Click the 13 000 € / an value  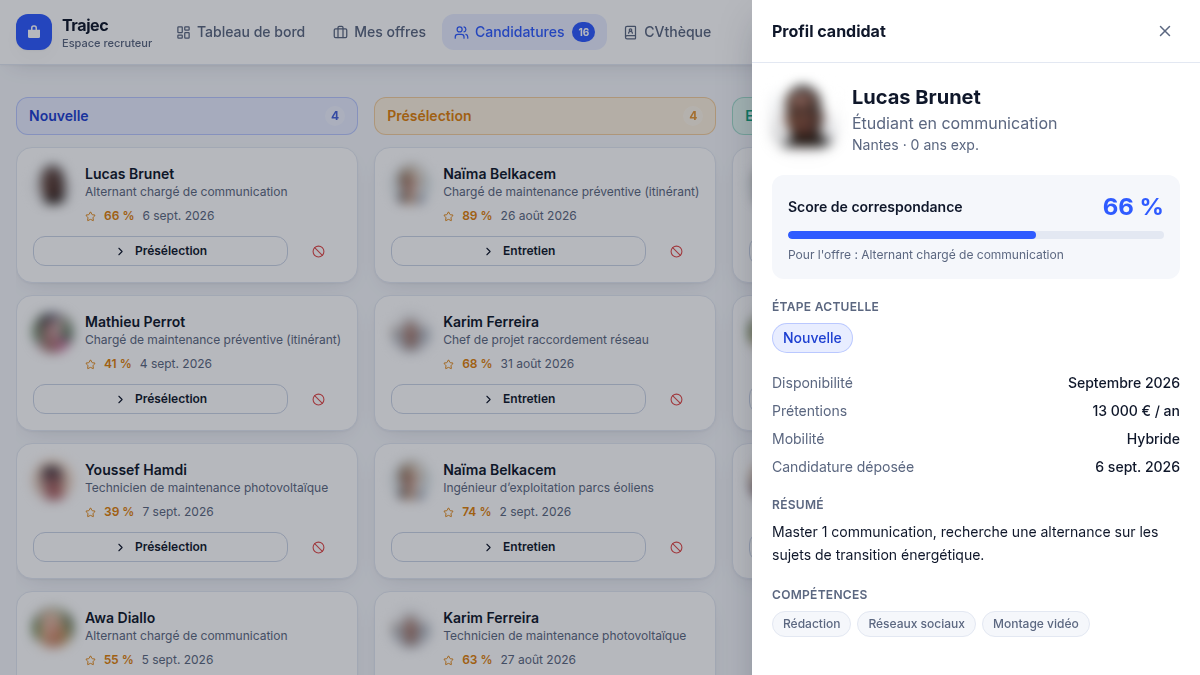[x=1136, y=411]
